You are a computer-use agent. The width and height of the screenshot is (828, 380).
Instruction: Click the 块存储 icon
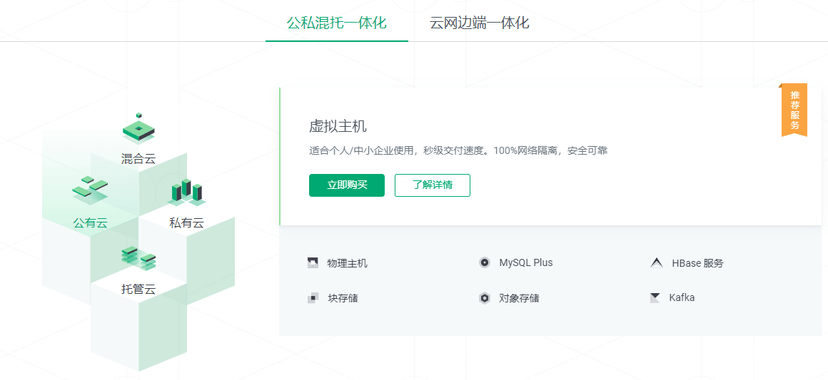pos(313,298)
